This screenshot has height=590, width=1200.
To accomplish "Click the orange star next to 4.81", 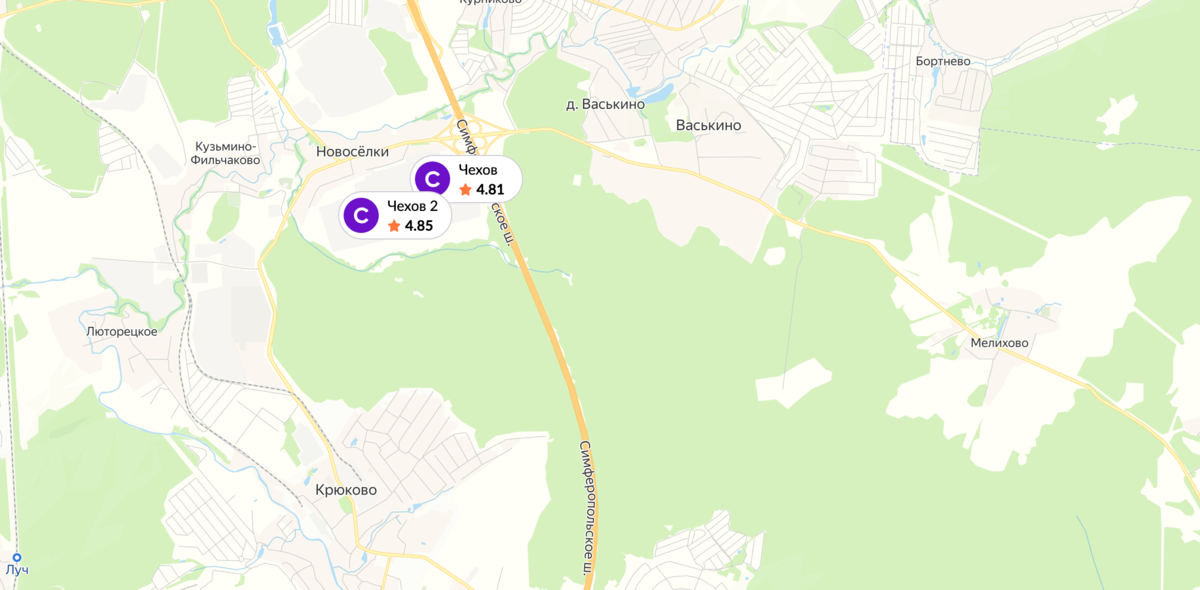I will (465, 189).
